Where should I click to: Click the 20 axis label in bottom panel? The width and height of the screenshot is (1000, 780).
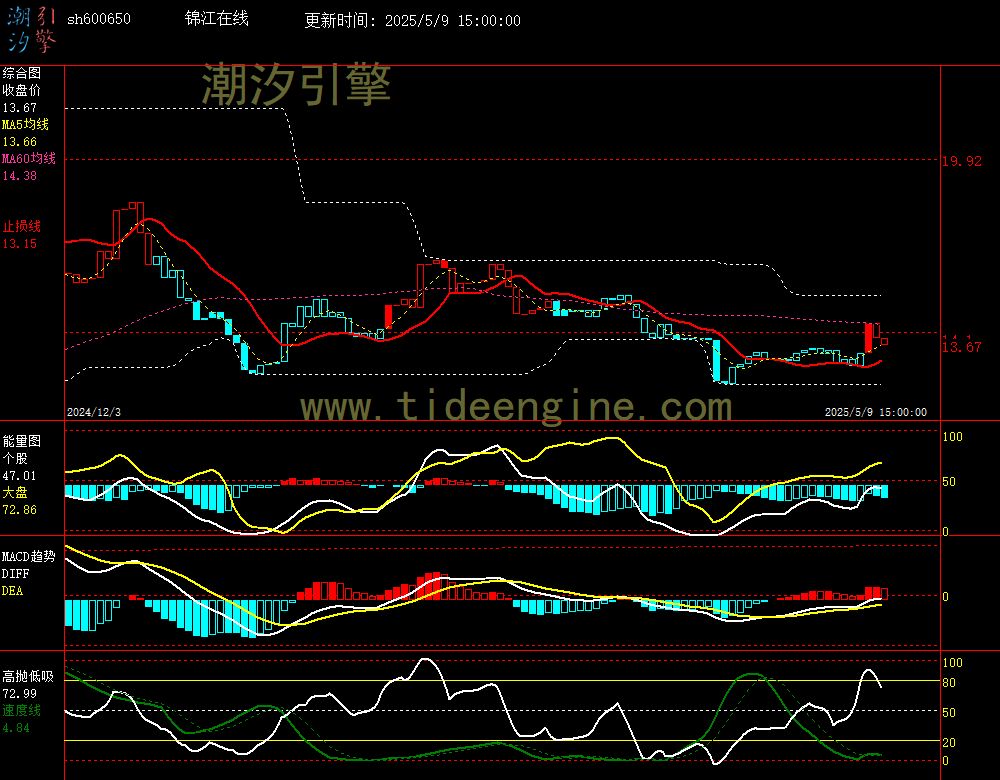pos(949,743)
